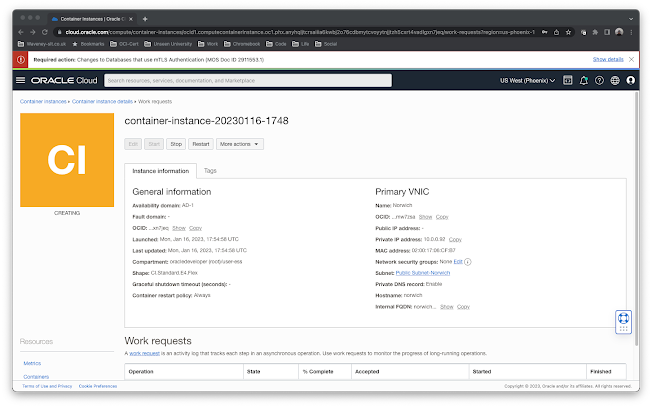The width and height of the screenshot is (652, 407).
Task: Click the share icon in the address bar
Action: [556, 32]
